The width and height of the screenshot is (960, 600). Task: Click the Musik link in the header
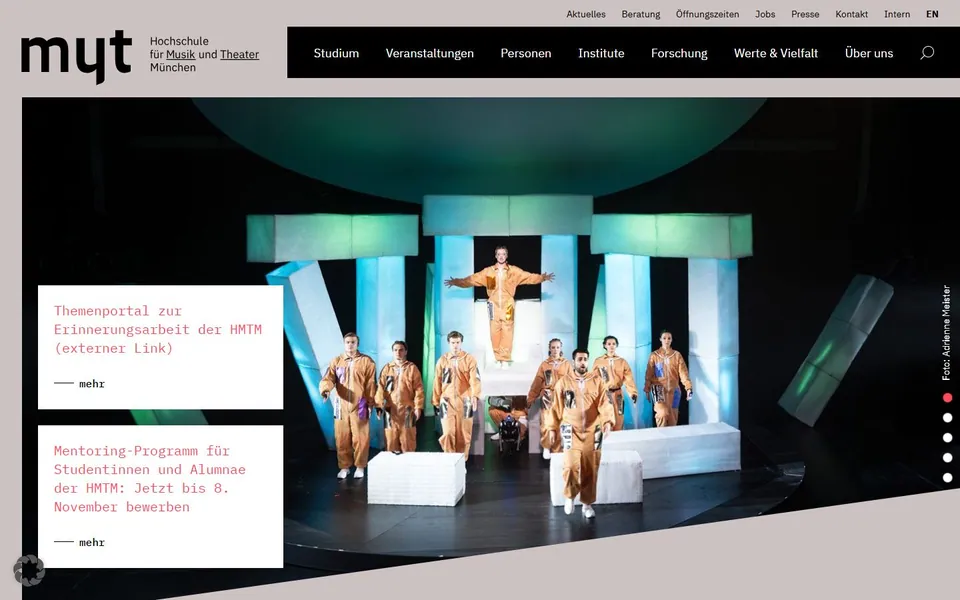pos(181,54)
